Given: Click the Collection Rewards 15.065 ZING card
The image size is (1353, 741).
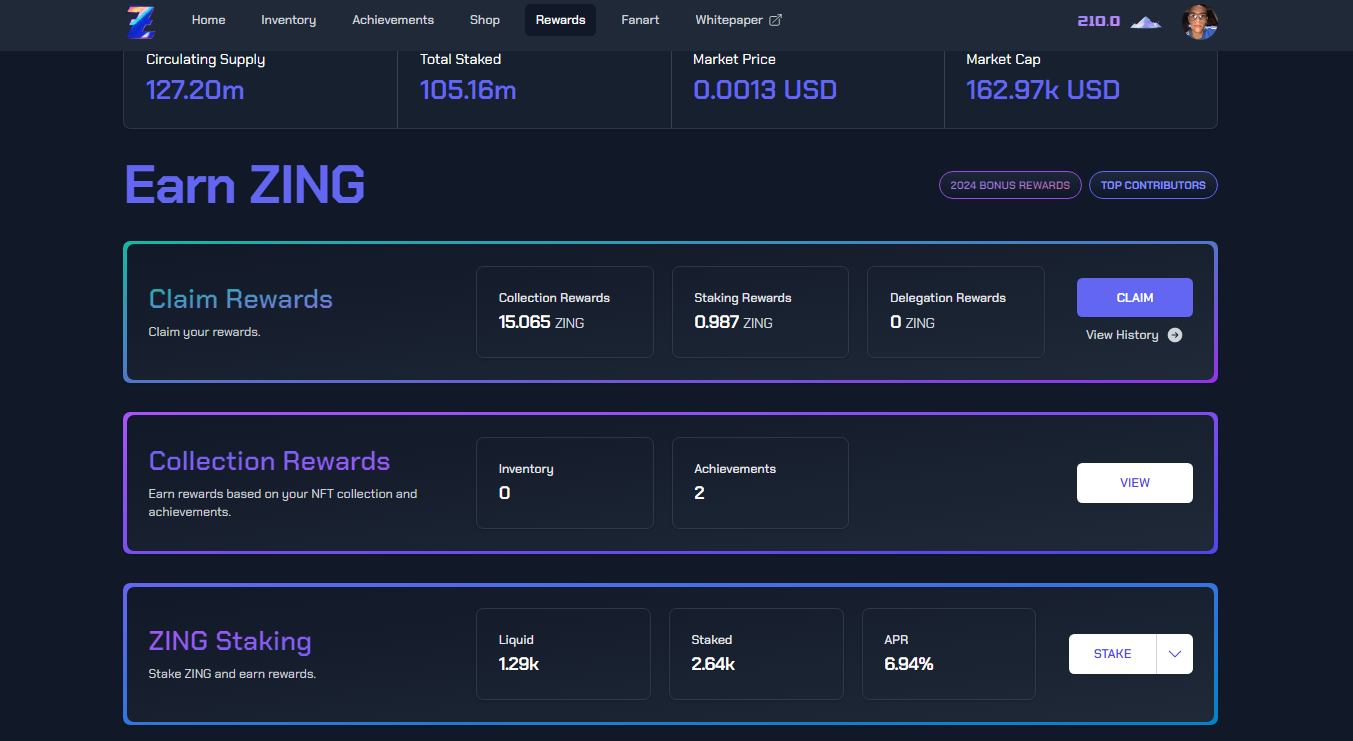Looking at the screenshot, I should coord(565,312).
